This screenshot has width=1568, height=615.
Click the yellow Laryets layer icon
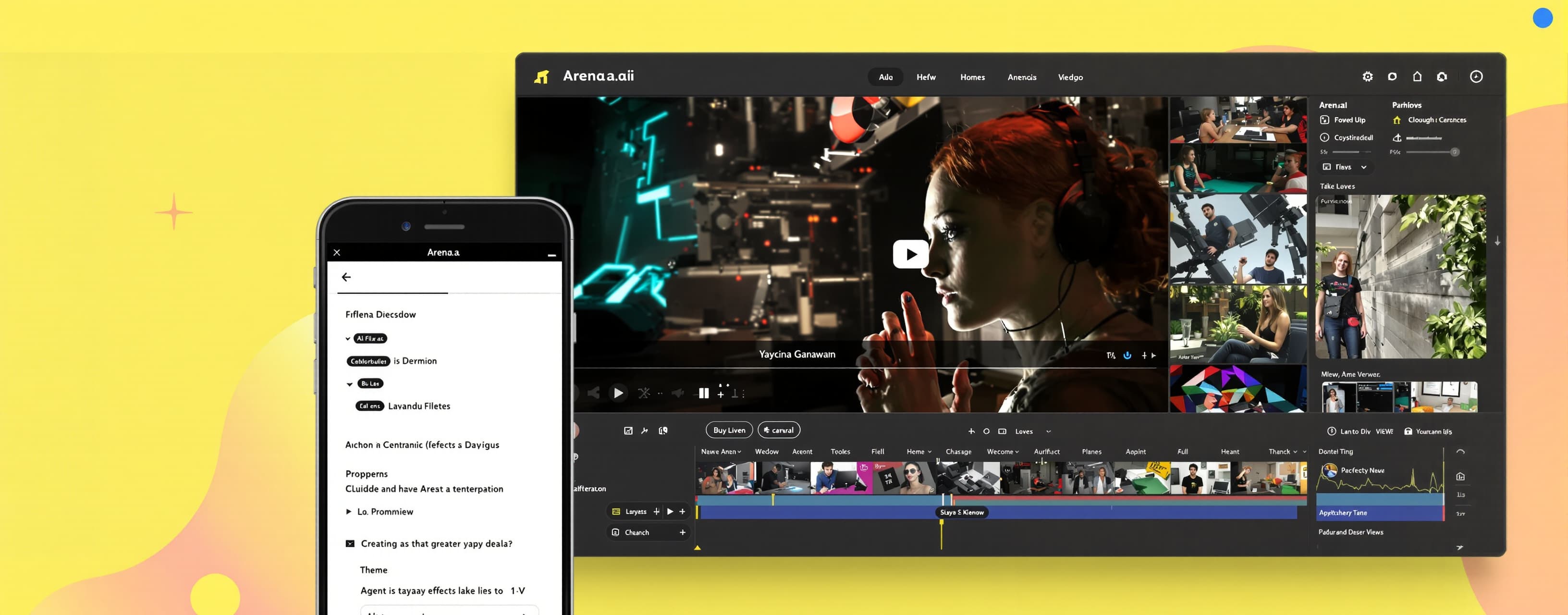point(616,512)
